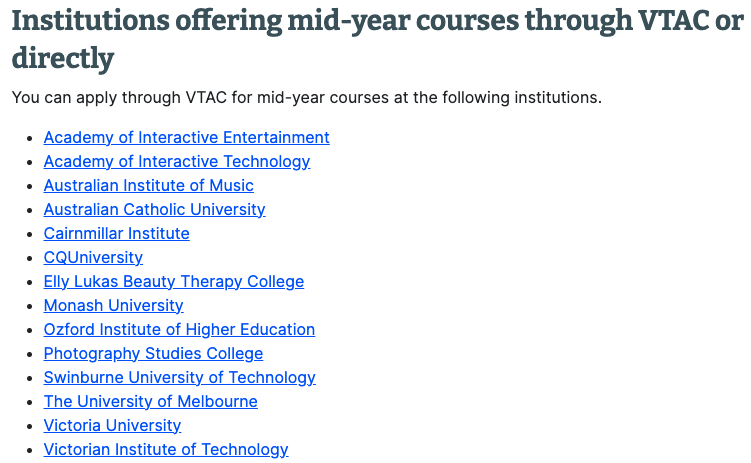This screenshot has width=751, height=463.
Task: Open Monash University link
Action: tap(114, 305)
